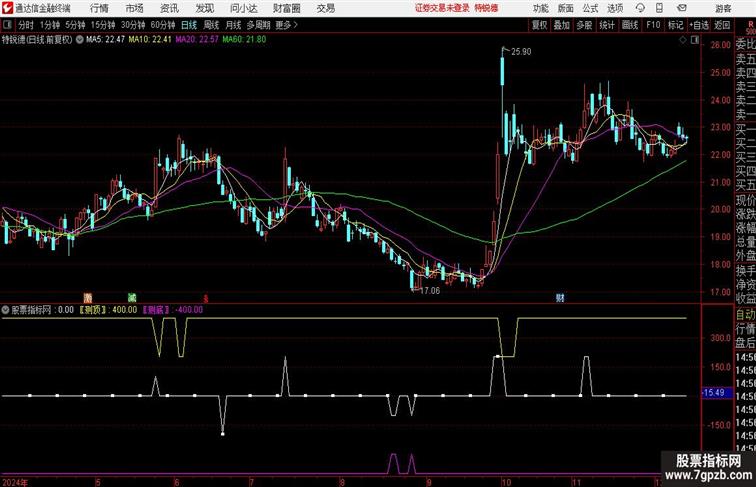Click the 统计 statistics button

coord(607,25)
